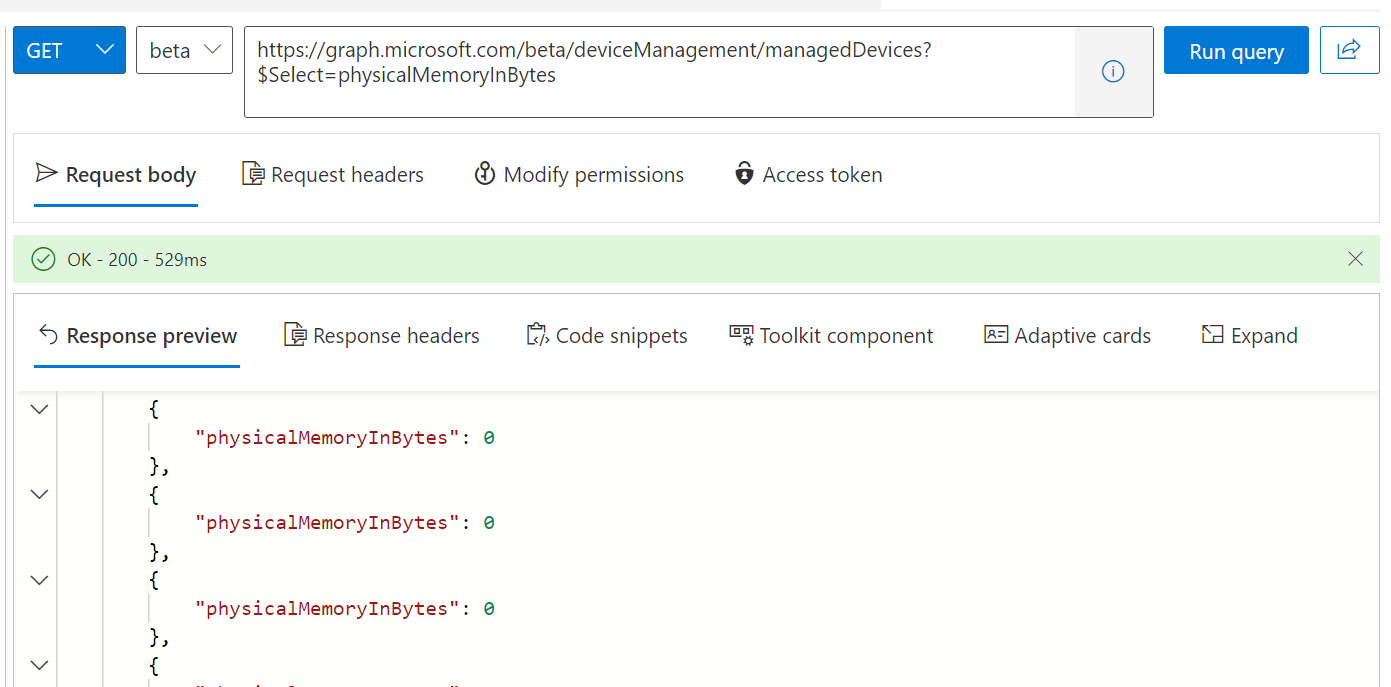Switch to the Request body tab
The width and height of the screenshot is (1391, 687).
pyautogui.click(x=116, y=175)
